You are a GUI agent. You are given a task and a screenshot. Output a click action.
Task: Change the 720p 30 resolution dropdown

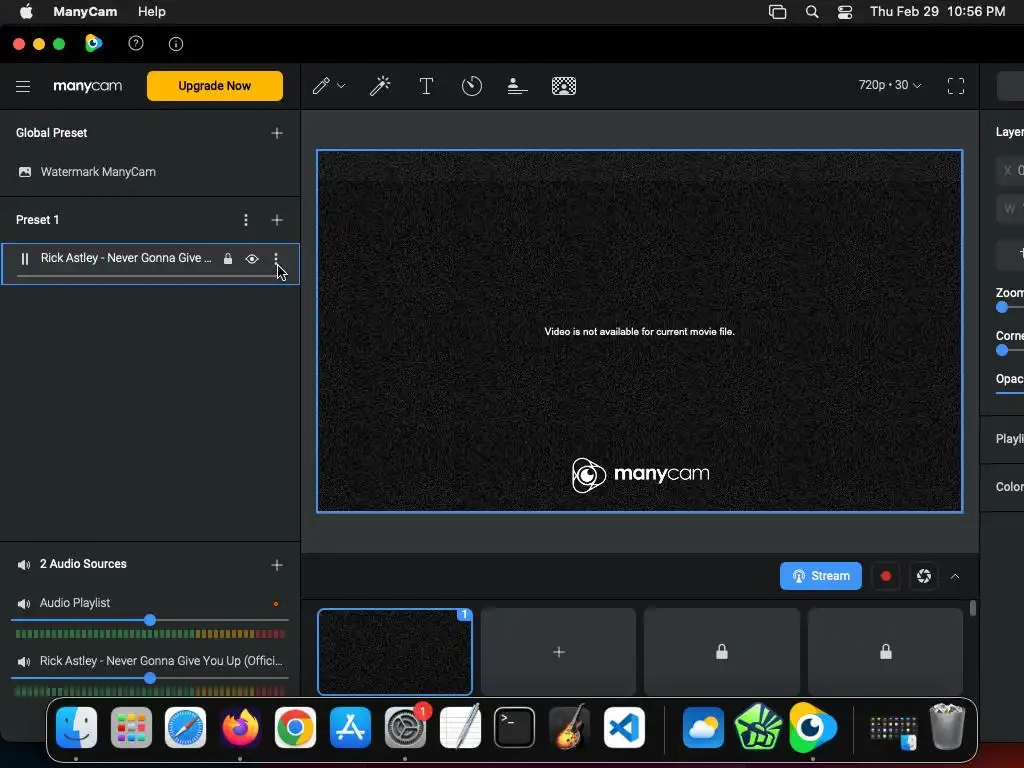(889, 86)
